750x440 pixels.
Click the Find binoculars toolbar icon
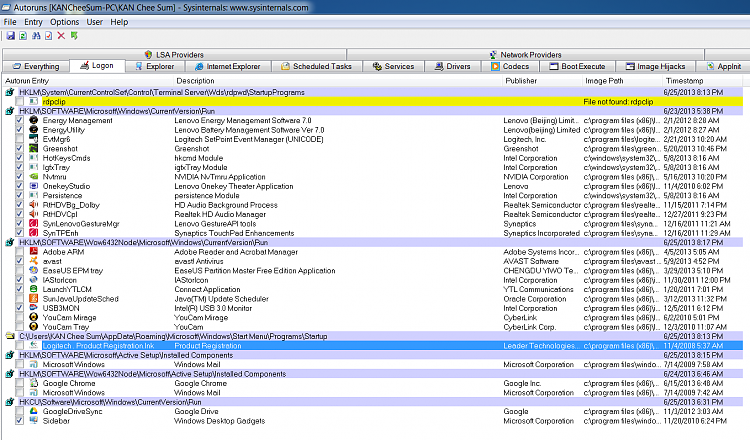[36, 36]
